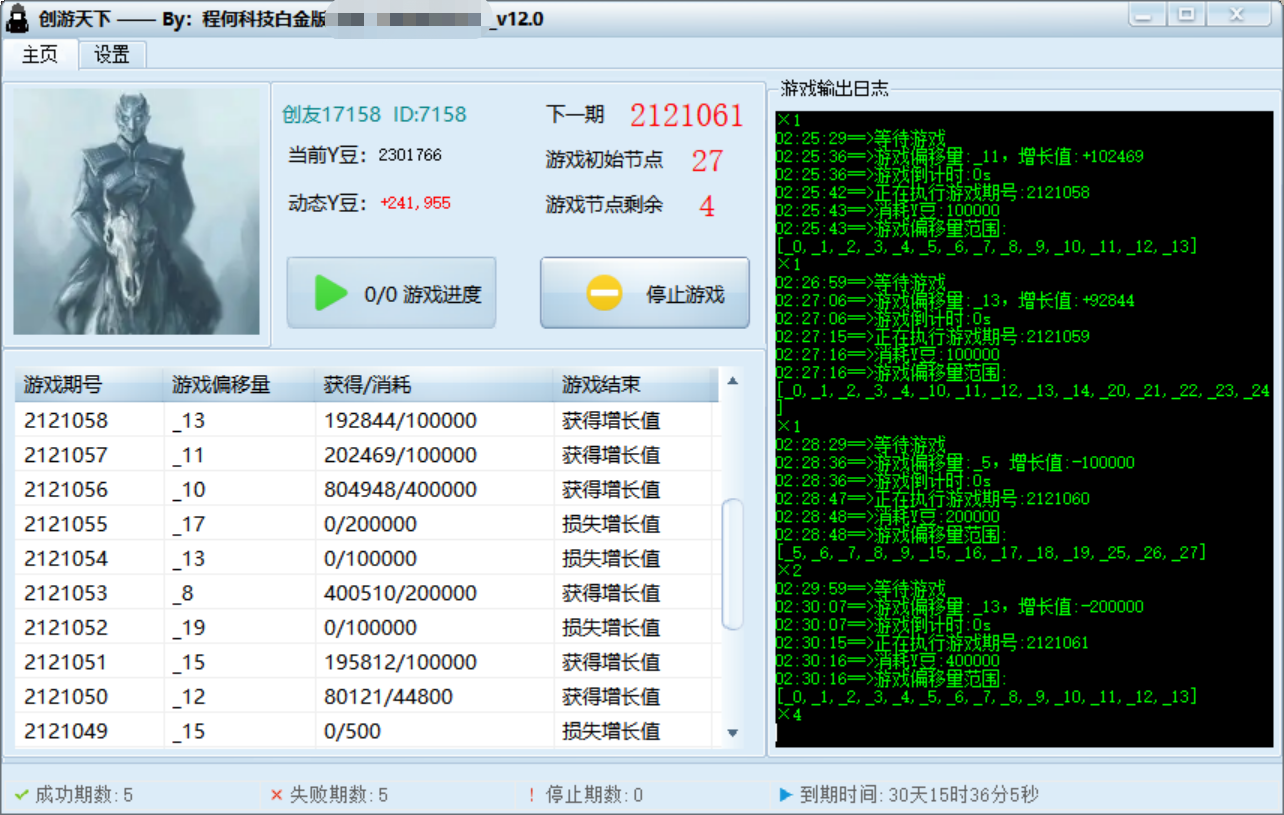
Task: Switch to the 主页 tab
Action: tap(40, 55)
